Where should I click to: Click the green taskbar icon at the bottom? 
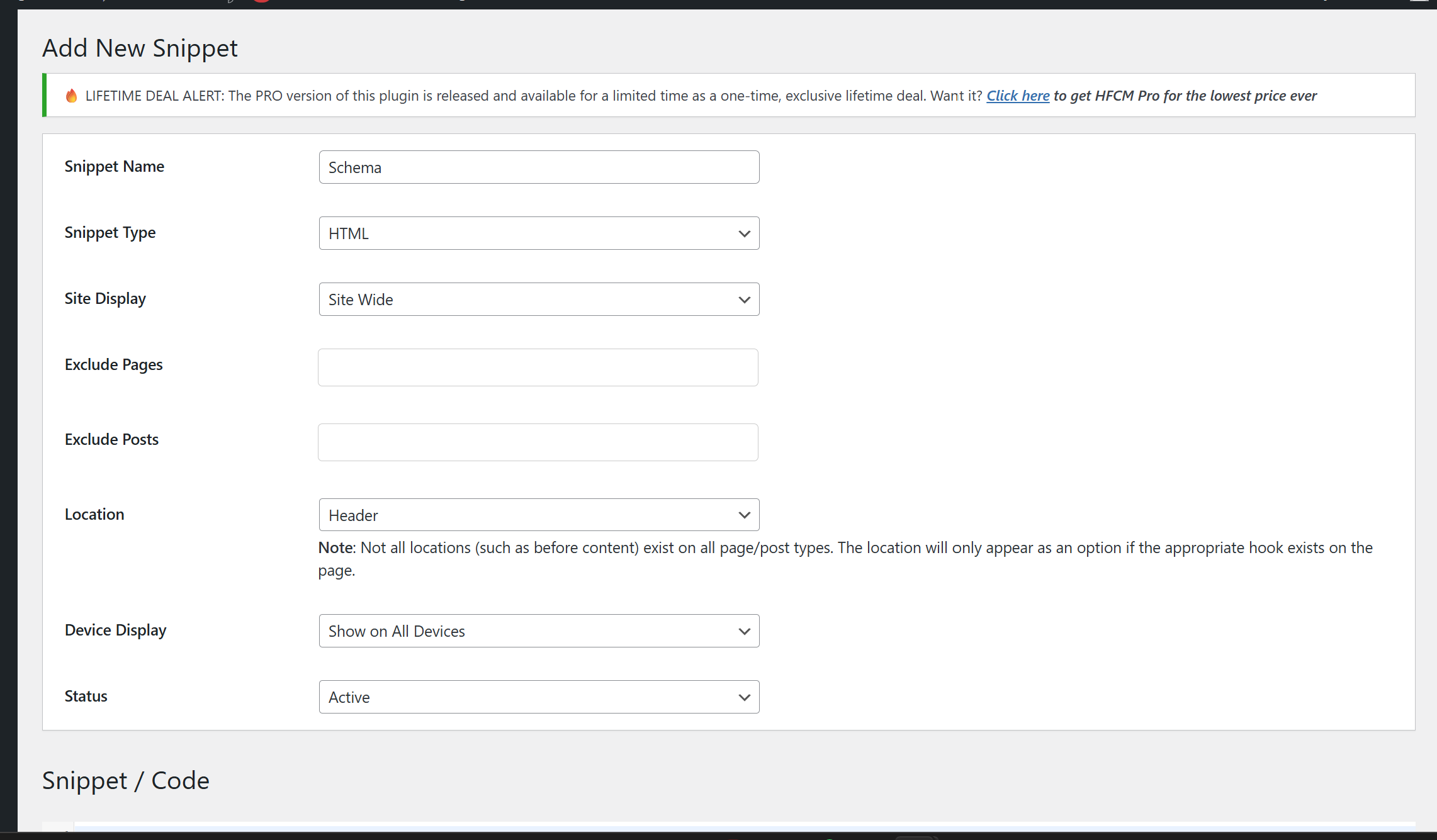(831, 837)
